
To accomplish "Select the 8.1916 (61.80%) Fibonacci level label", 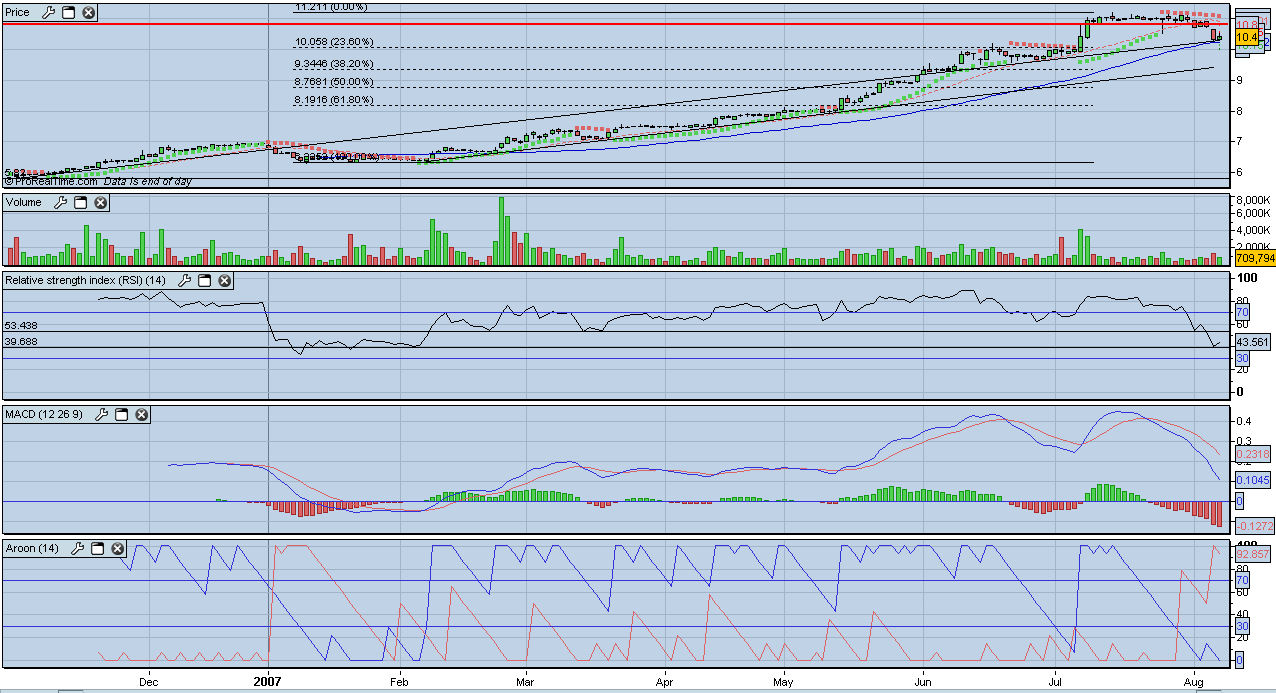I will click(333, 100).
